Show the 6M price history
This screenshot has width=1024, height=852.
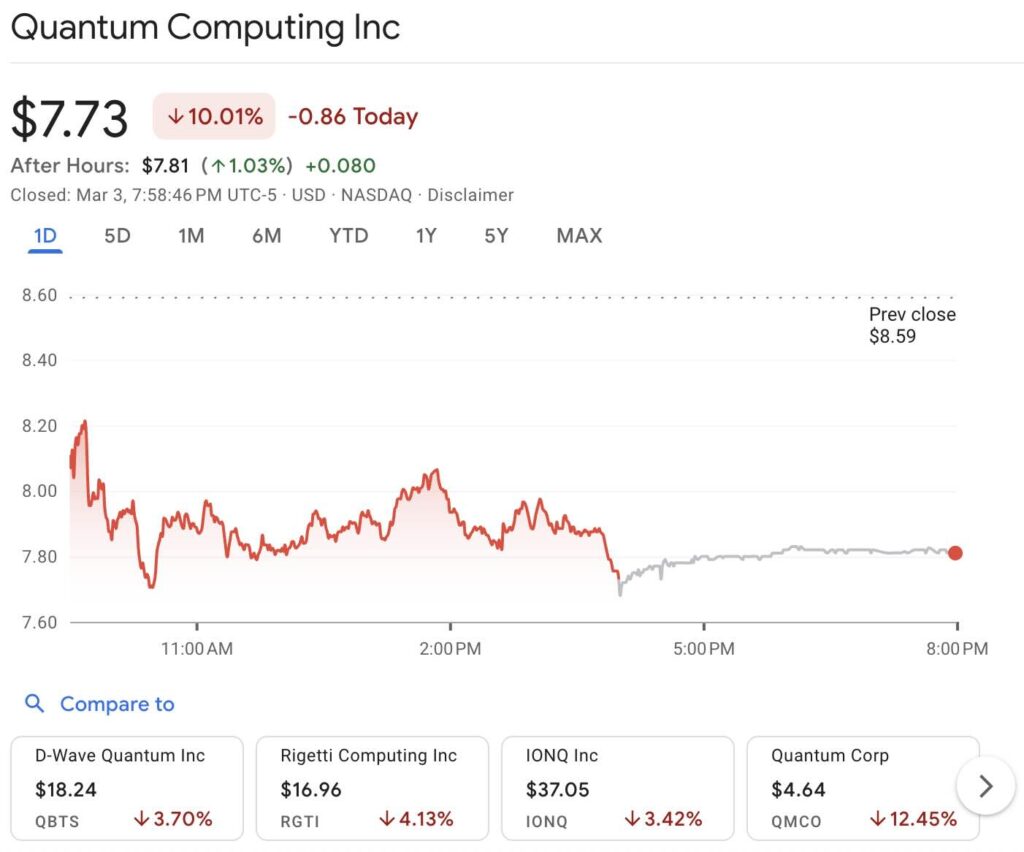(x=266, y=236)
